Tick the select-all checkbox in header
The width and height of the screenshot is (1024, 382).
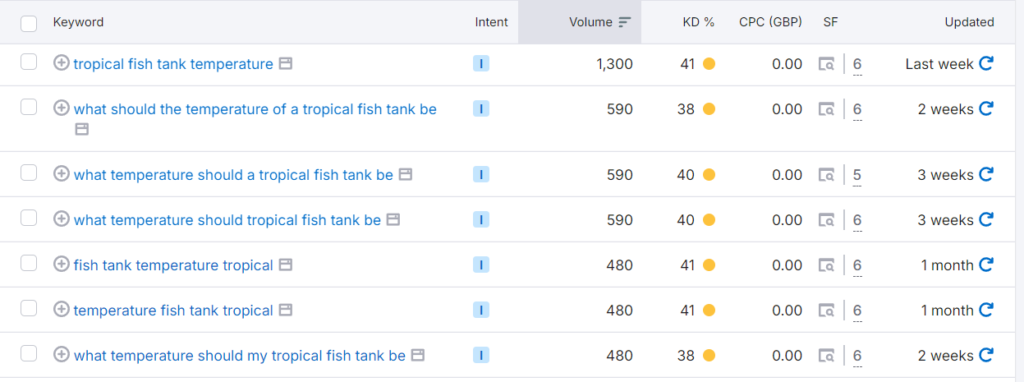coord(29,24)
